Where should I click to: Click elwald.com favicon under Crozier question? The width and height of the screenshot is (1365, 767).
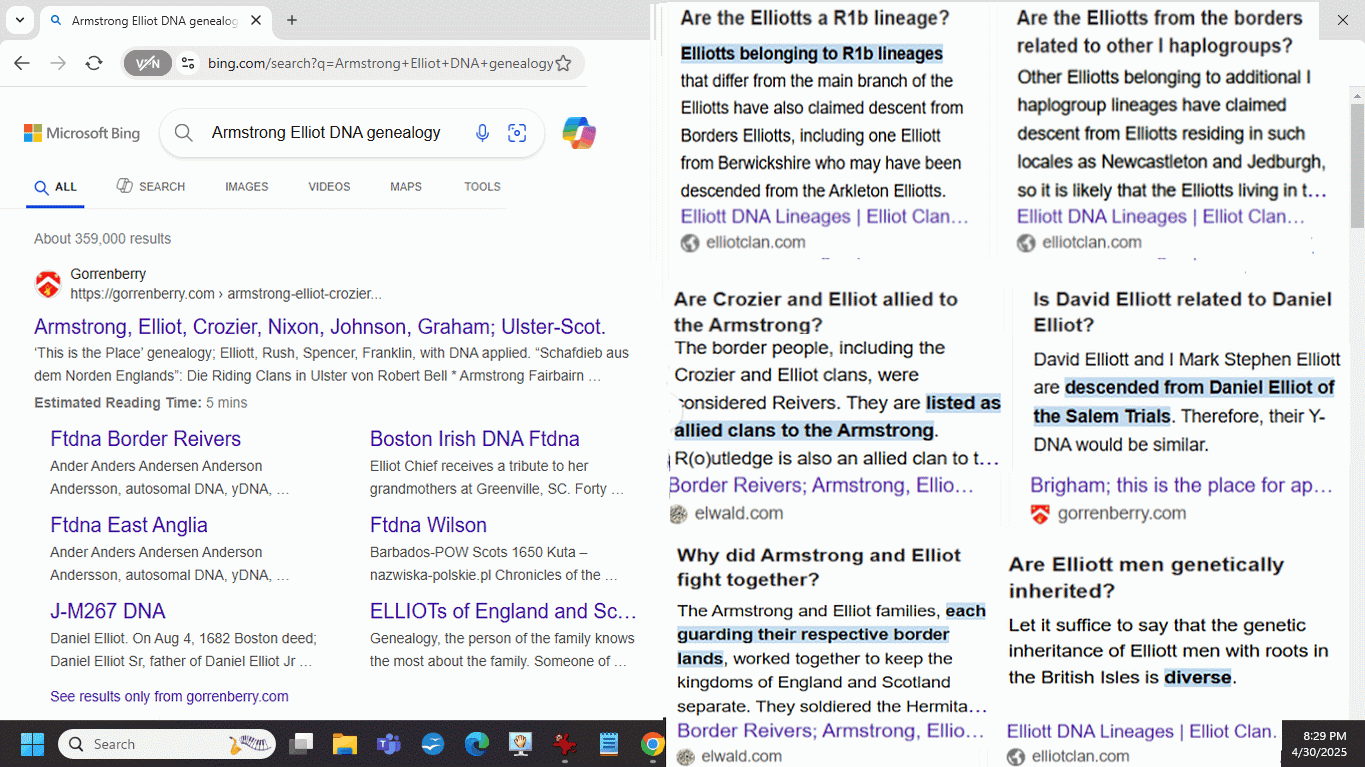[679, 514]
